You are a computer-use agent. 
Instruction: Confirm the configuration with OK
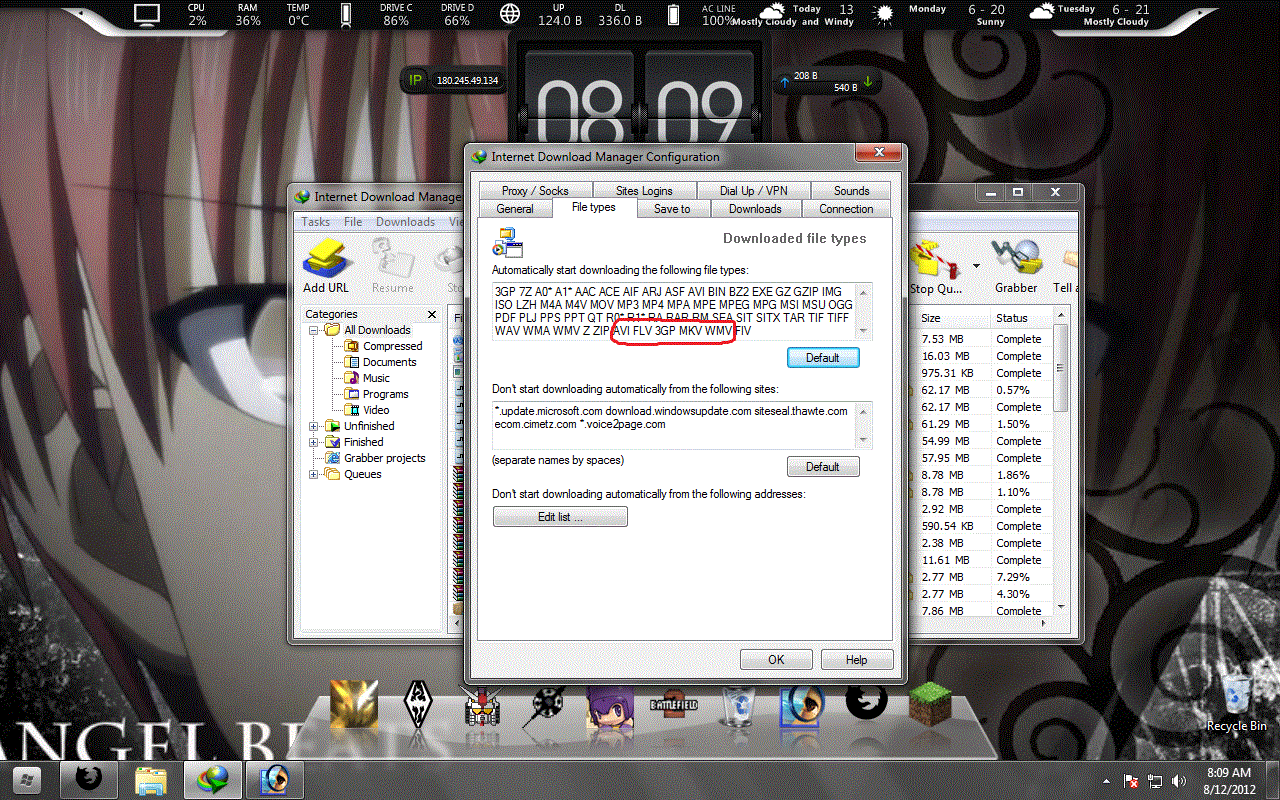pyautogui.click(x=776, y=660)
